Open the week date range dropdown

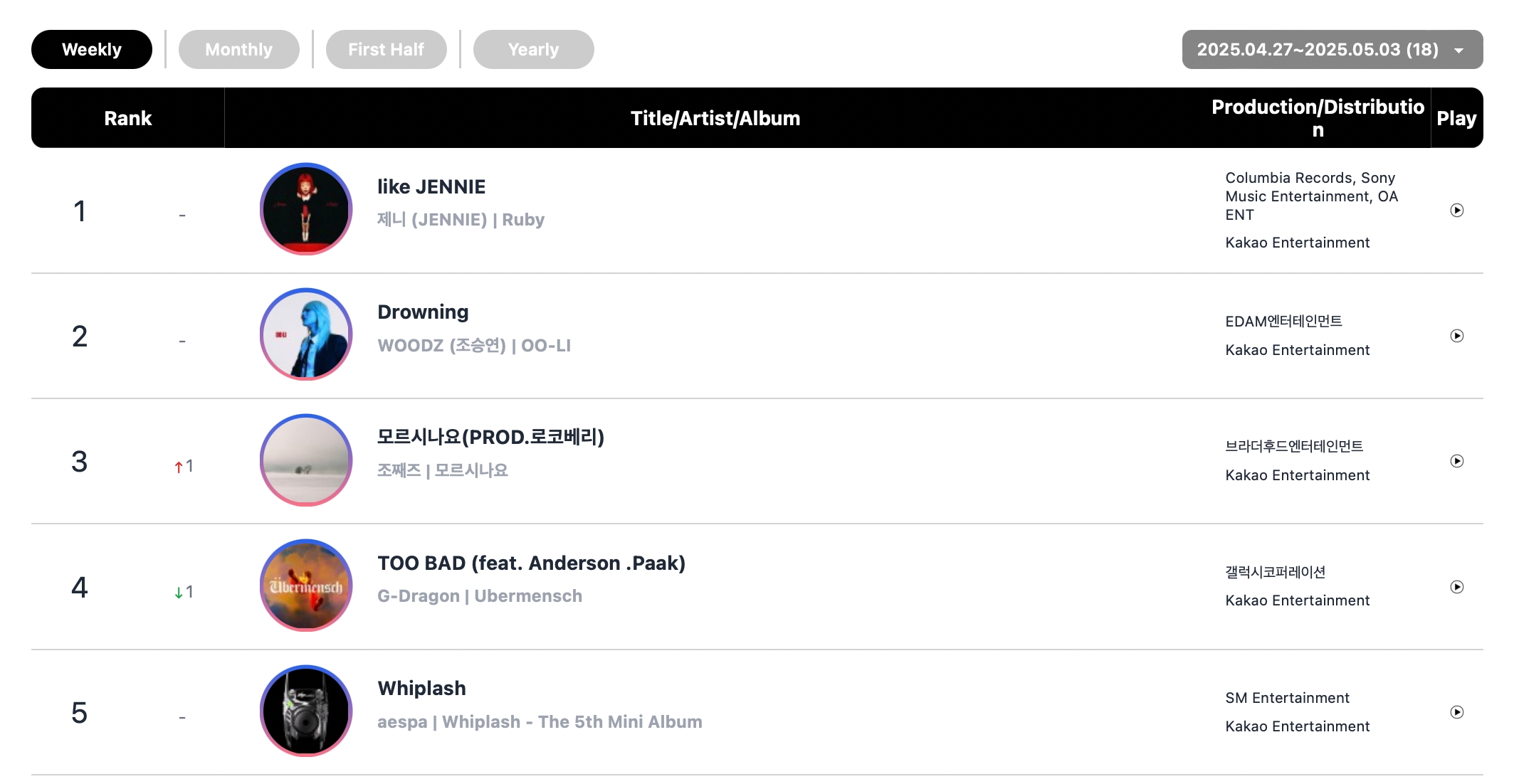1333,49
